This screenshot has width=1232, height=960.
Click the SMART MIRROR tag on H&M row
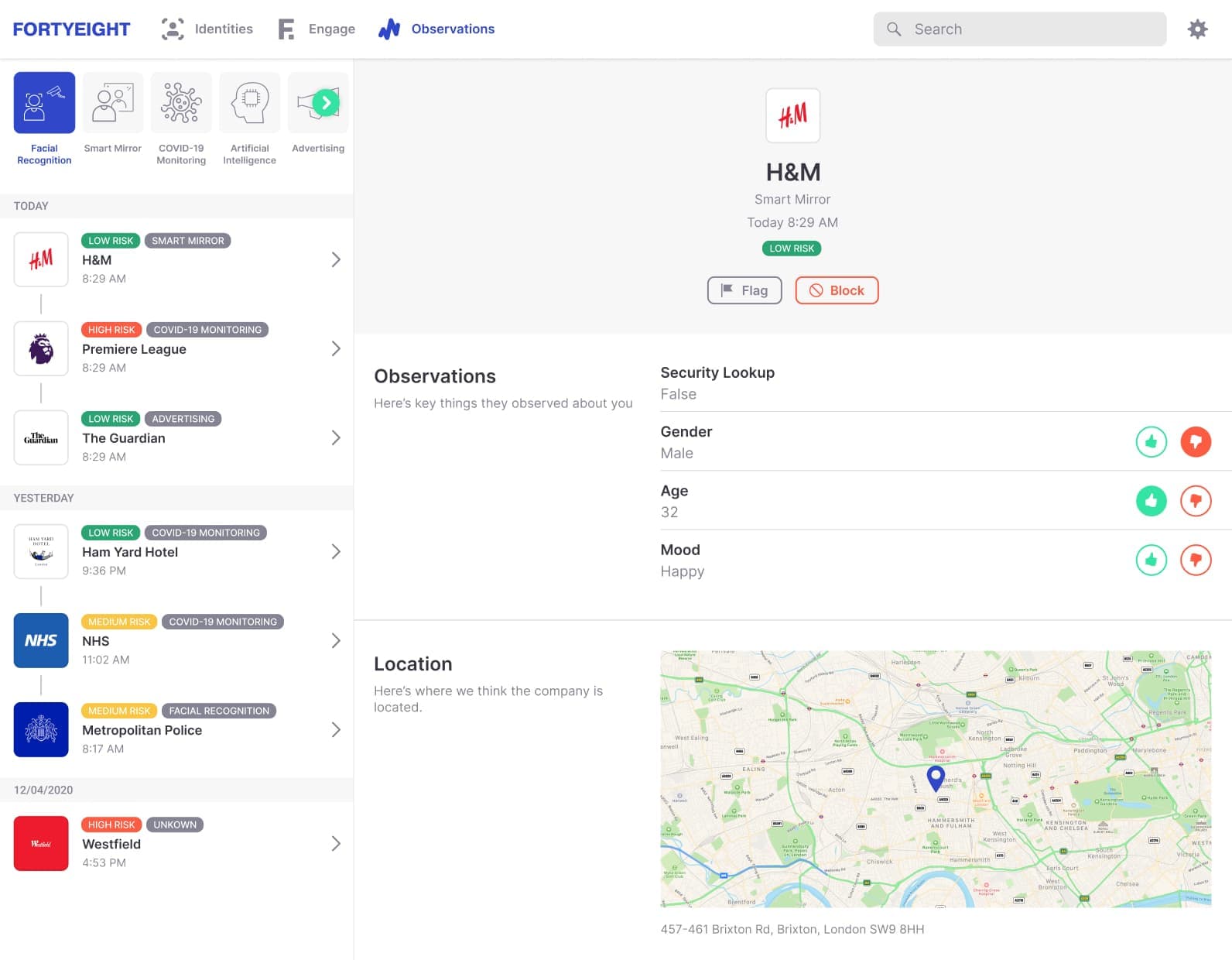click(188, 241)
